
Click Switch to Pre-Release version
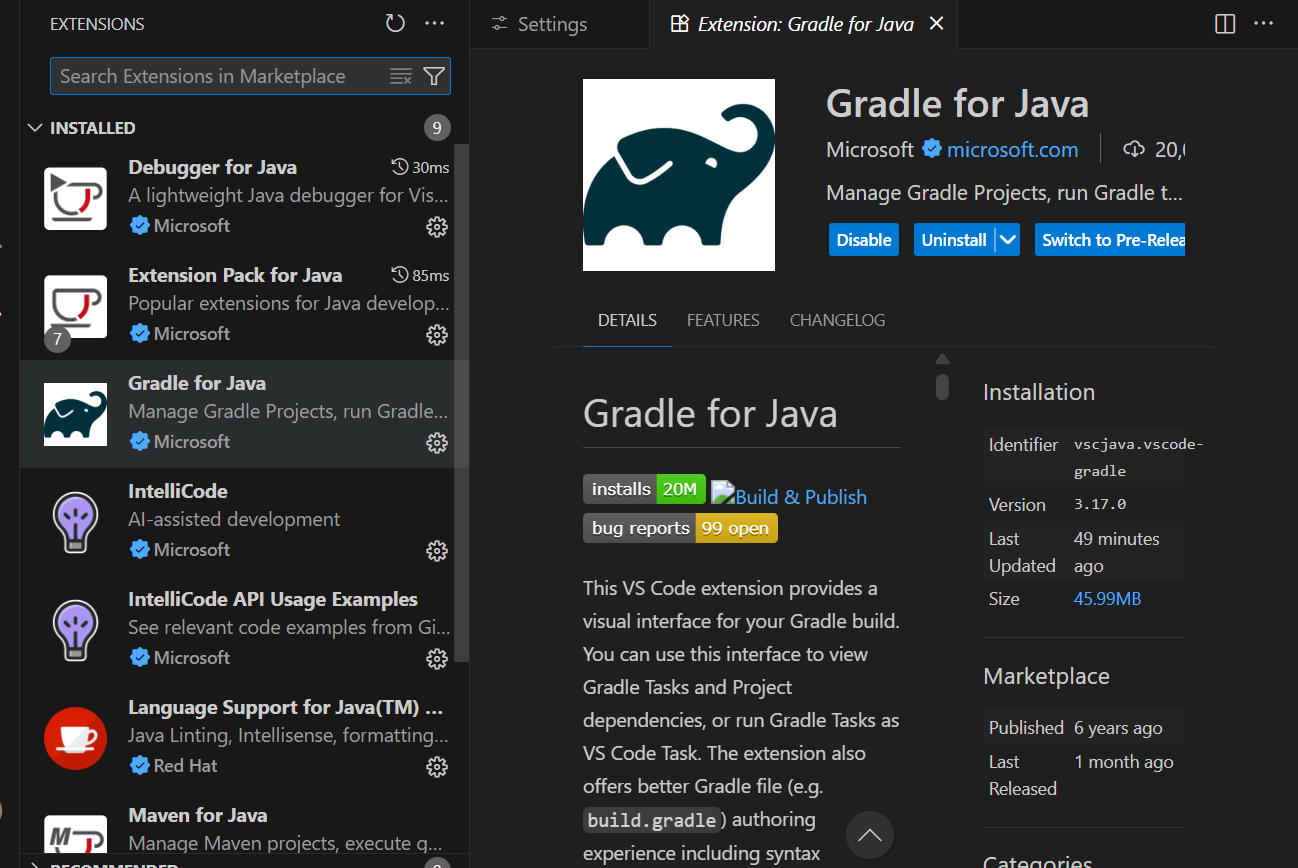click(x=1110, y=239)
